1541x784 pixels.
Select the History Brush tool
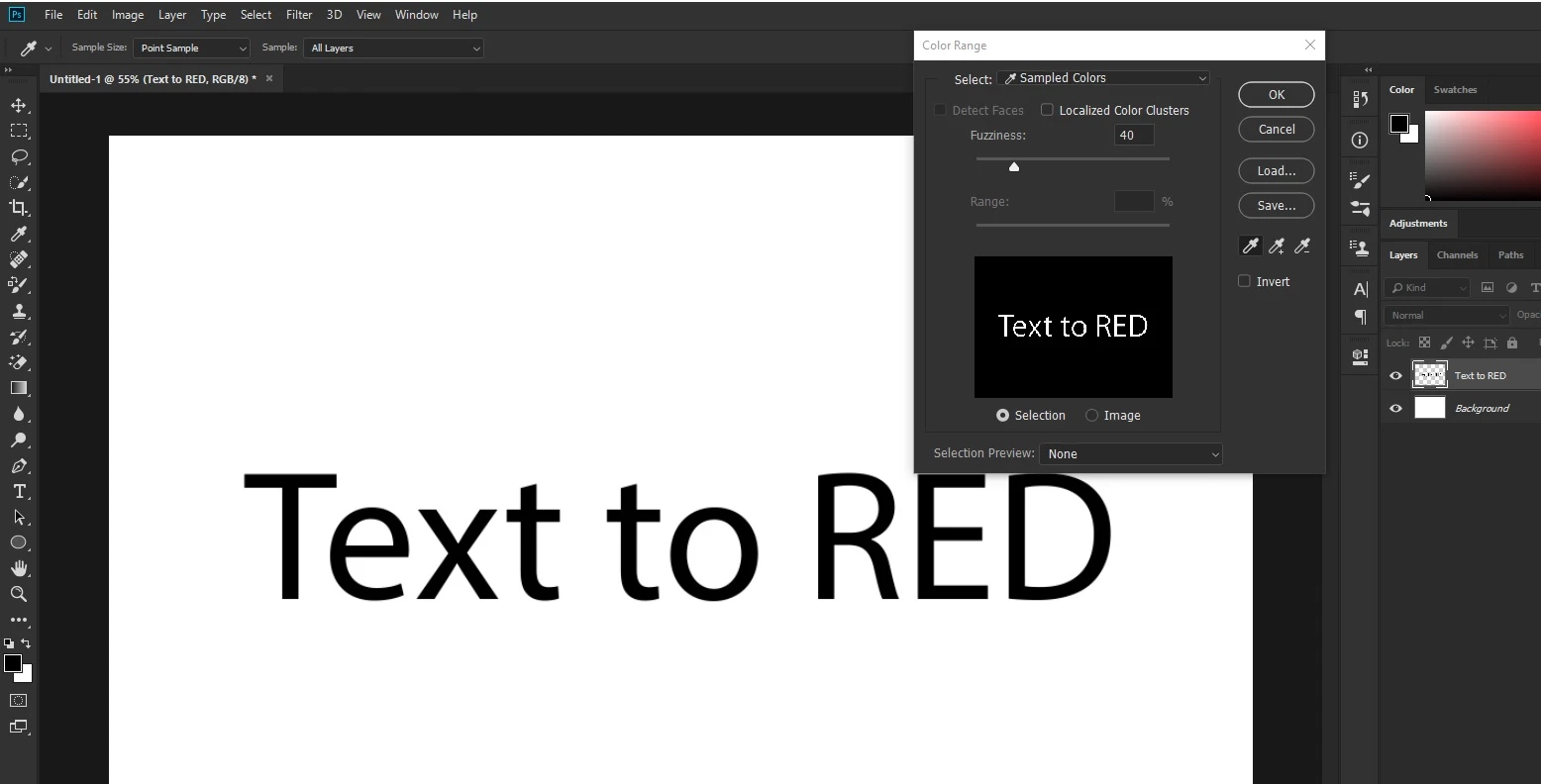pos(19,337)
